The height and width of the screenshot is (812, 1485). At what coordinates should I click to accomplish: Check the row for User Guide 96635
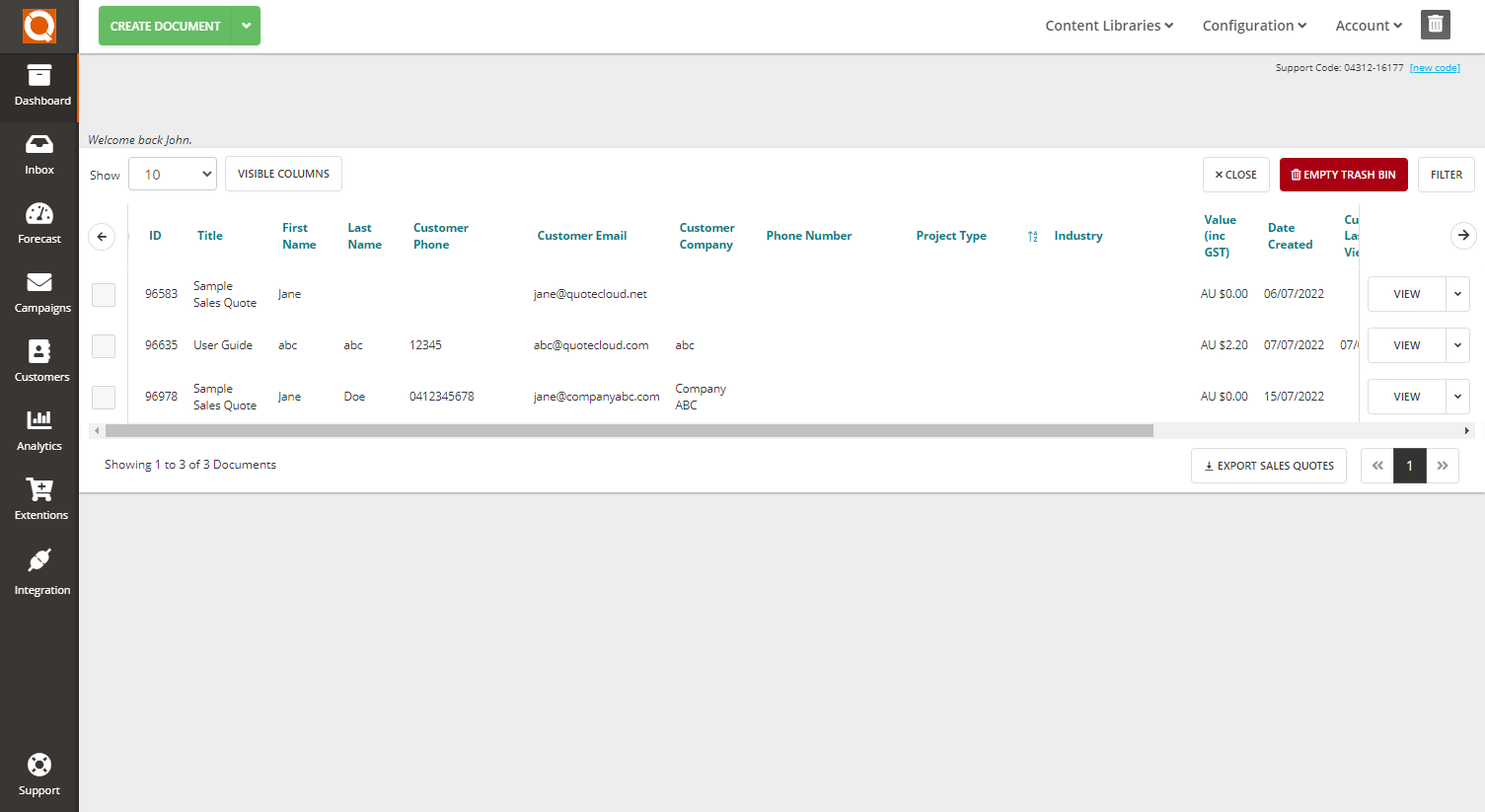click(x=103, y=345)
